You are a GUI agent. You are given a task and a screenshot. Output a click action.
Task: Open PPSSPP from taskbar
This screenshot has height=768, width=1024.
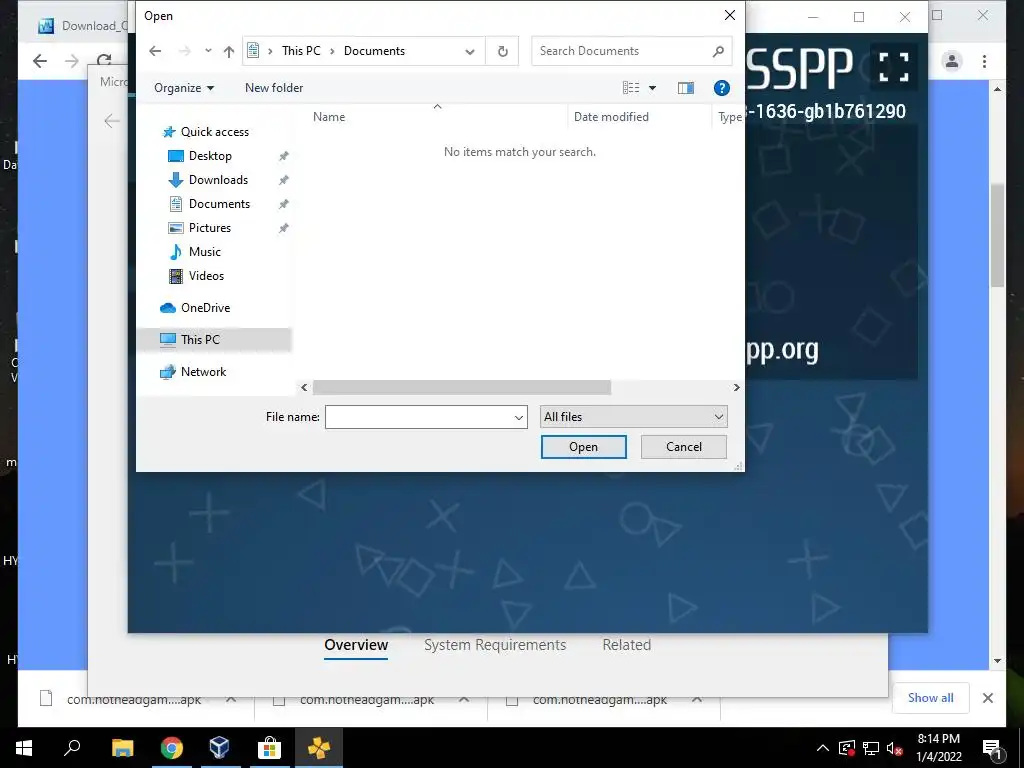[319, 748]
